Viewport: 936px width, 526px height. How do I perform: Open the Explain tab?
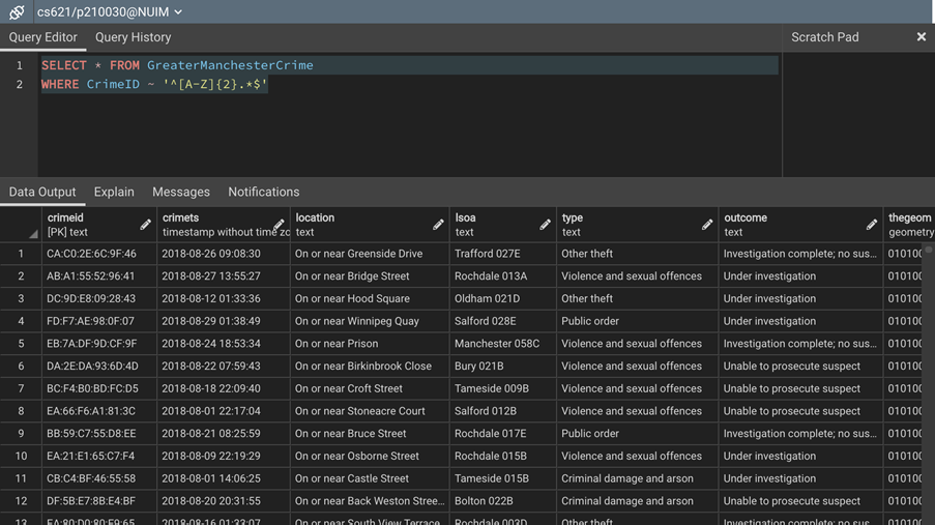114,192
